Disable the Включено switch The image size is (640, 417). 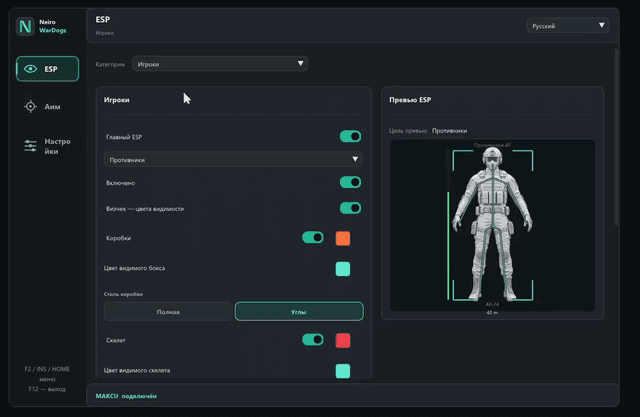tap(350, 182)
